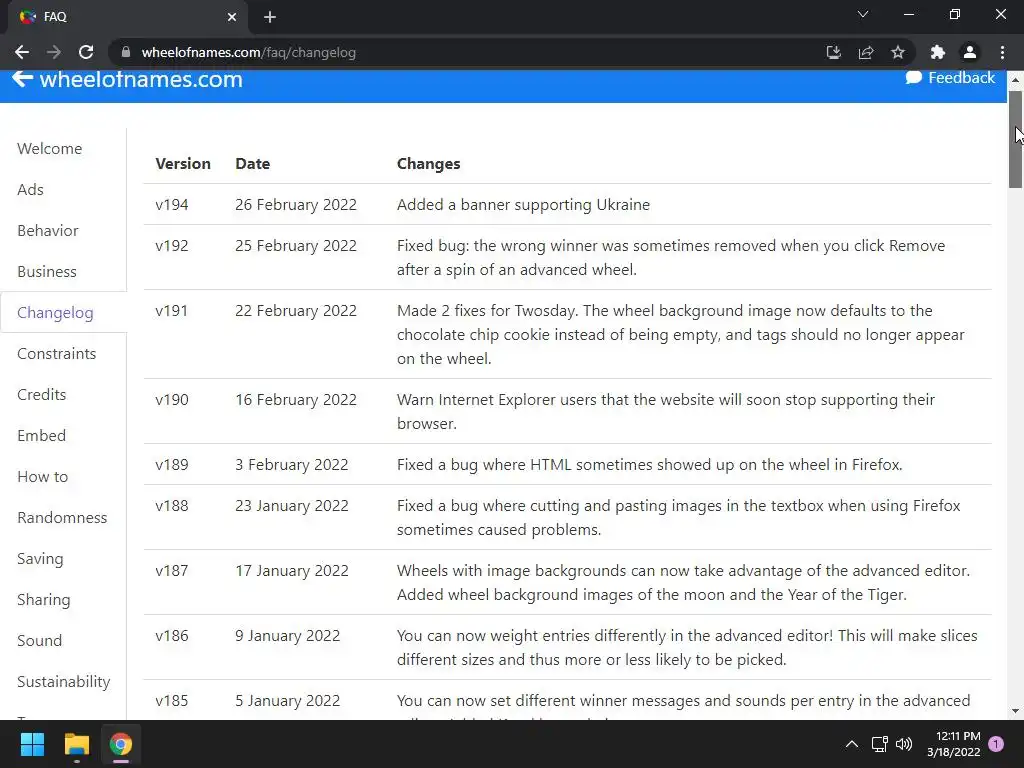Click the volume speaker tray icon
The width and height of the screenshot is (1024, 768).
tap(904, 744)
